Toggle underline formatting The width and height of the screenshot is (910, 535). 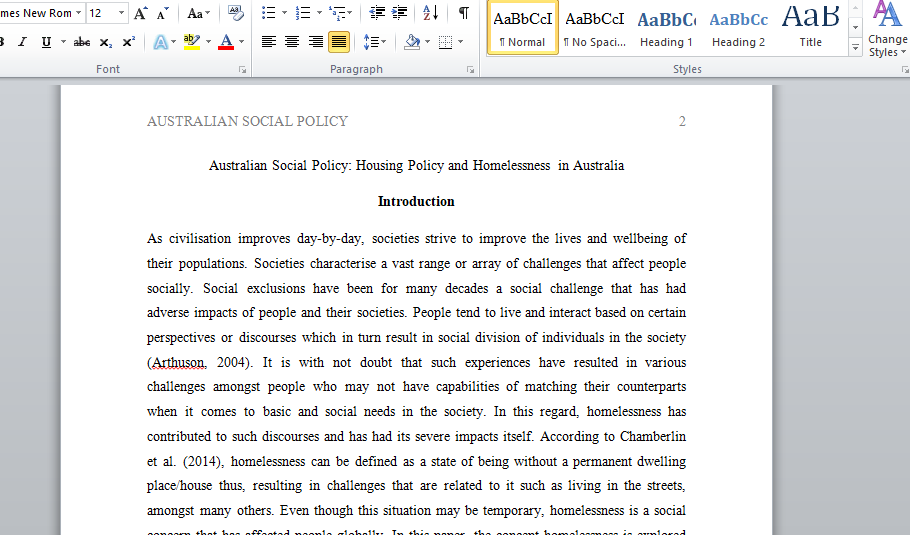46,42
